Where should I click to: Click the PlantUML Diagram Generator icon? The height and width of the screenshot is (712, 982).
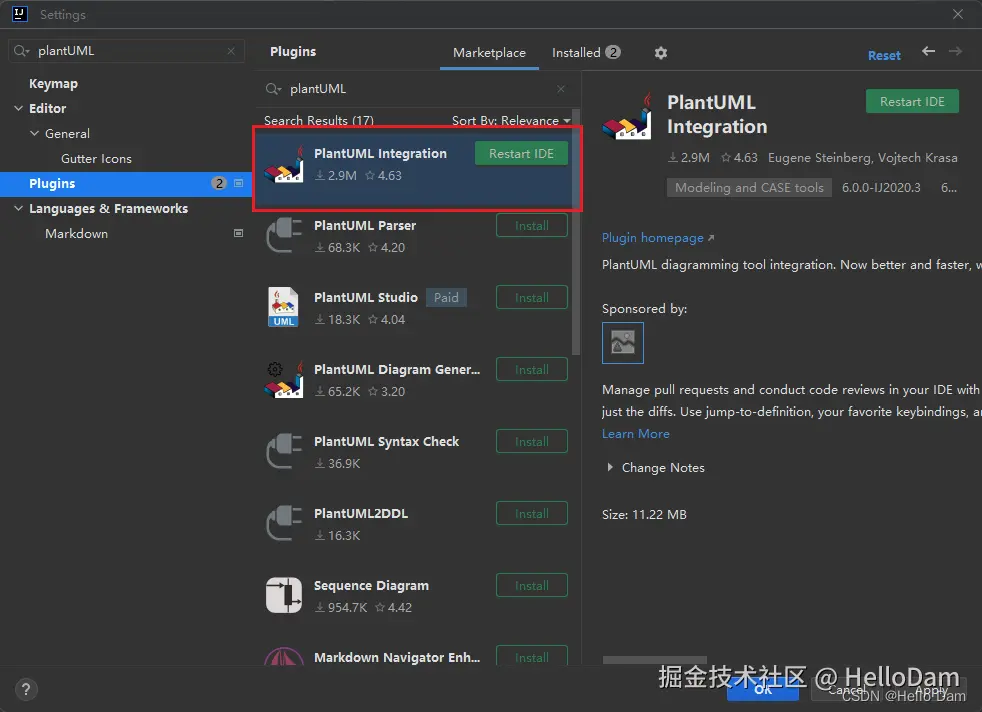(x=284, y=379)
